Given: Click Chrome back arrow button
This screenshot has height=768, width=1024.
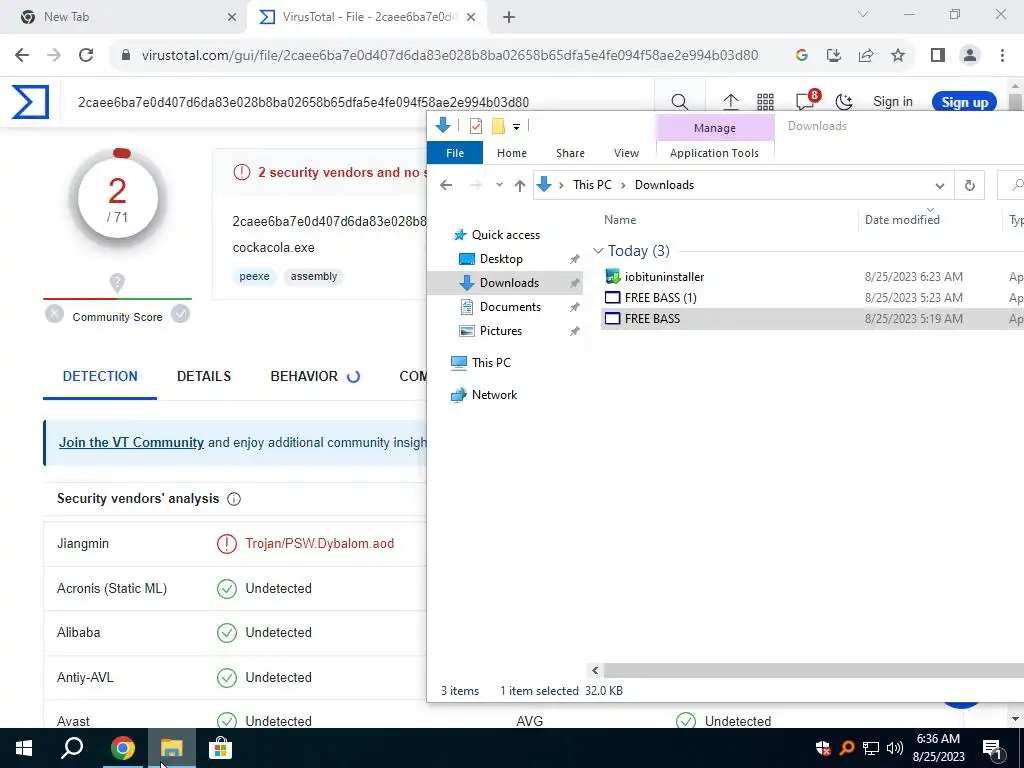Looking at the screenshot, I should (x=22, y=55).
